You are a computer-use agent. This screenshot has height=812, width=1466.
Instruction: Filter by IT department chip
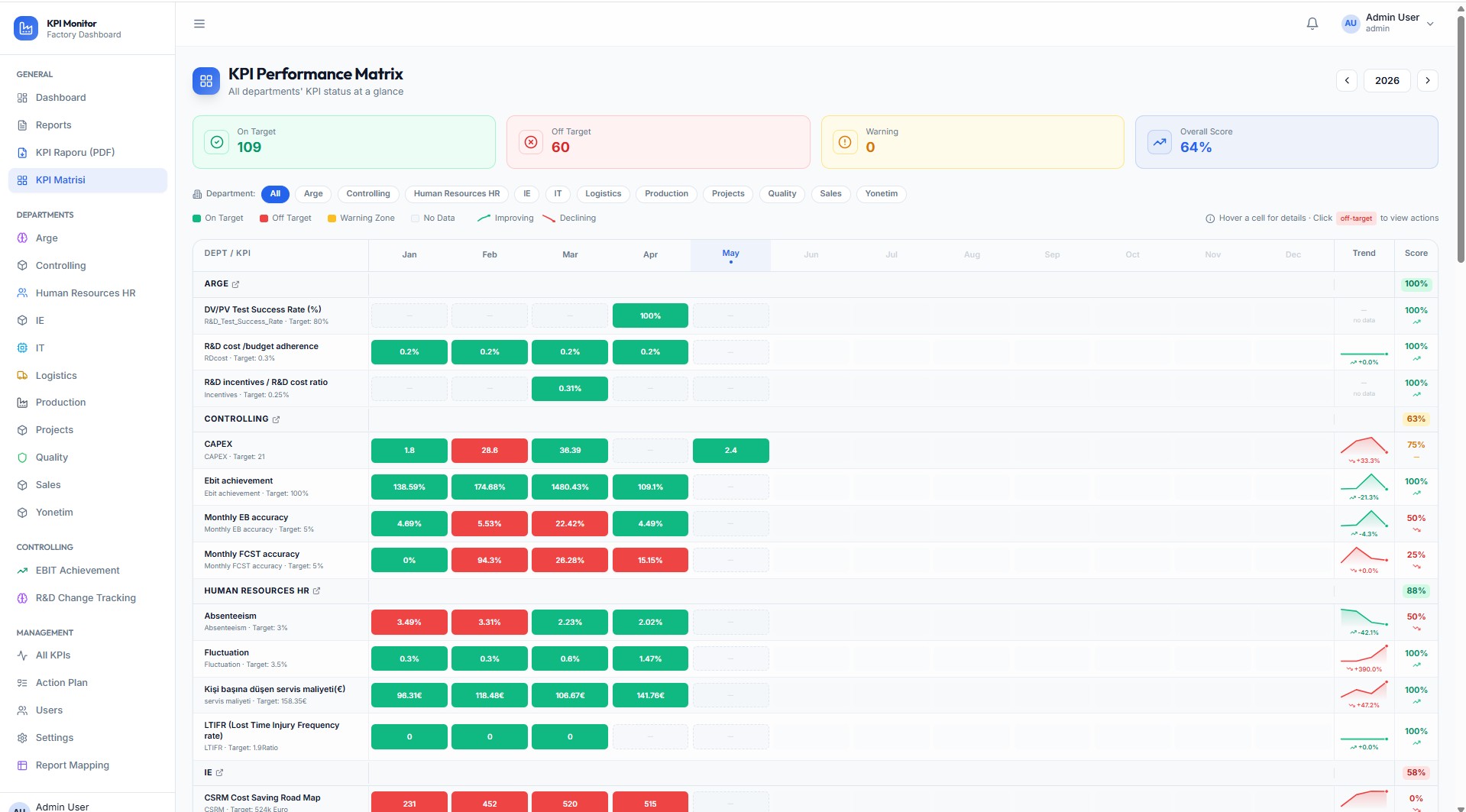(x=558, y=194)
